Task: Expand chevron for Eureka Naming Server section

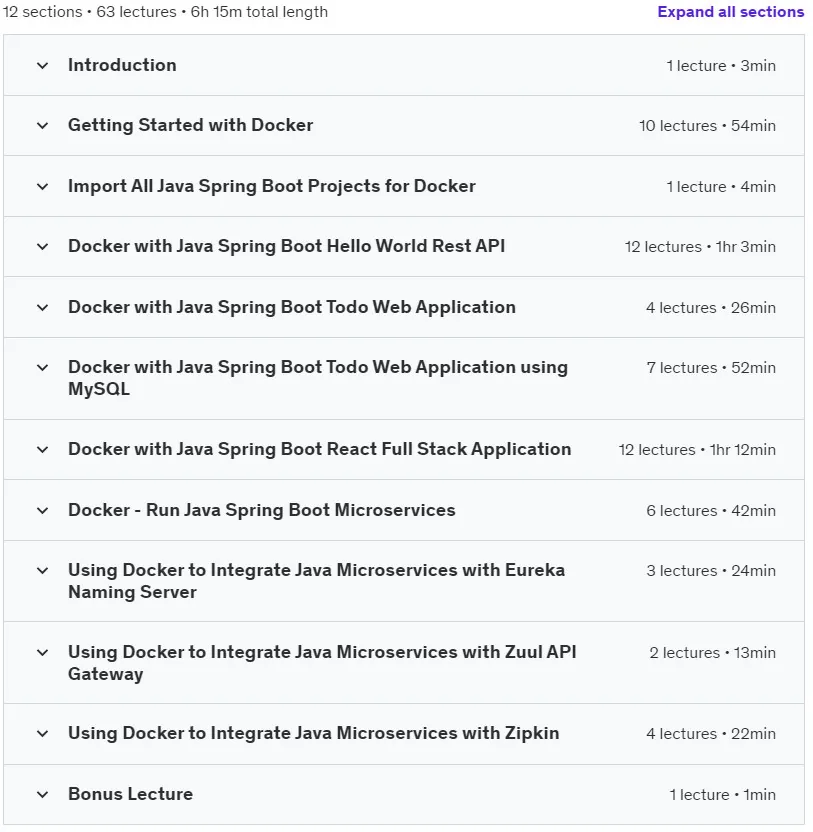Action: 42,571
